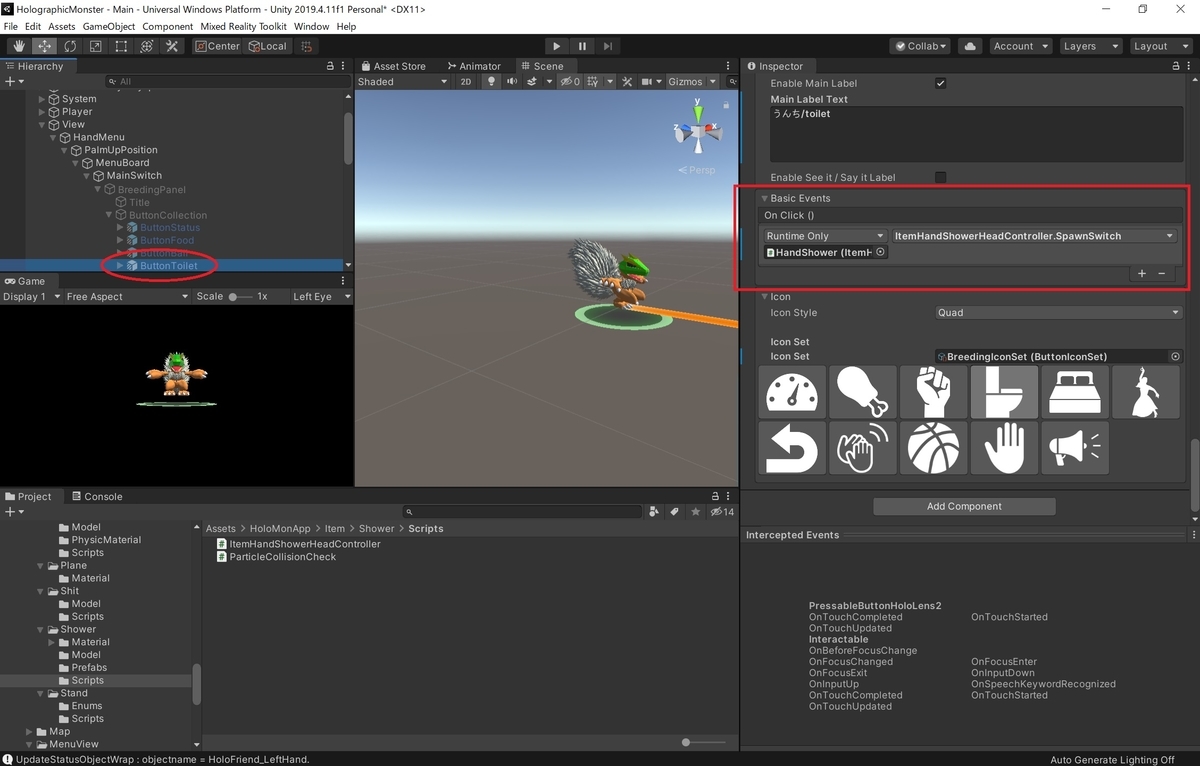
Task: Open the custom editor tools
Action: (x=172, y=46)
